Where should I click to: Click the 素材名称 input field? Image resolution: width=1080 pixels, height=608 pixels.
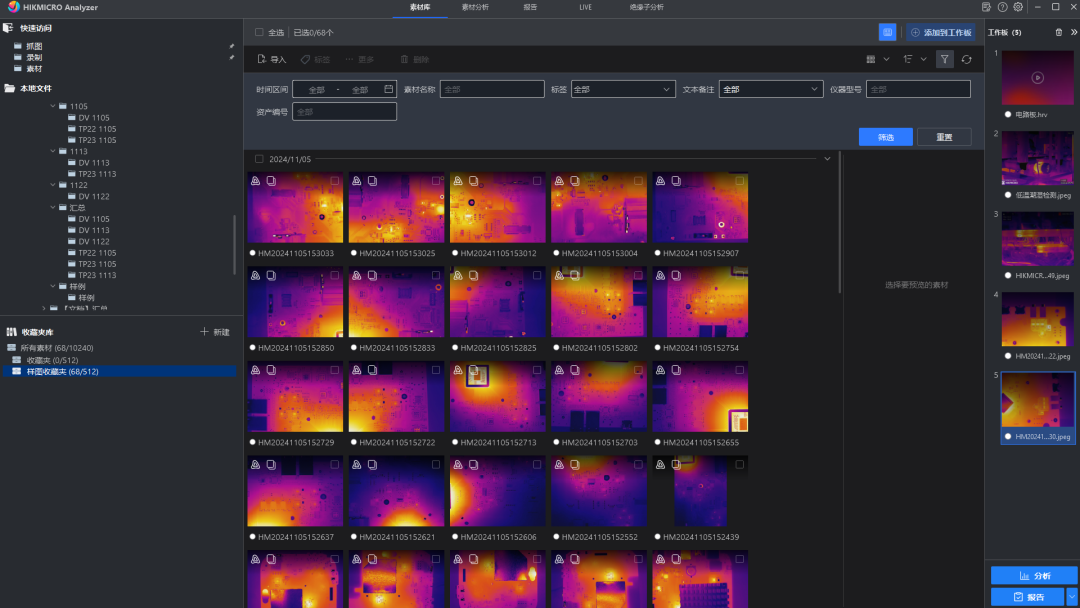(491, 89)
